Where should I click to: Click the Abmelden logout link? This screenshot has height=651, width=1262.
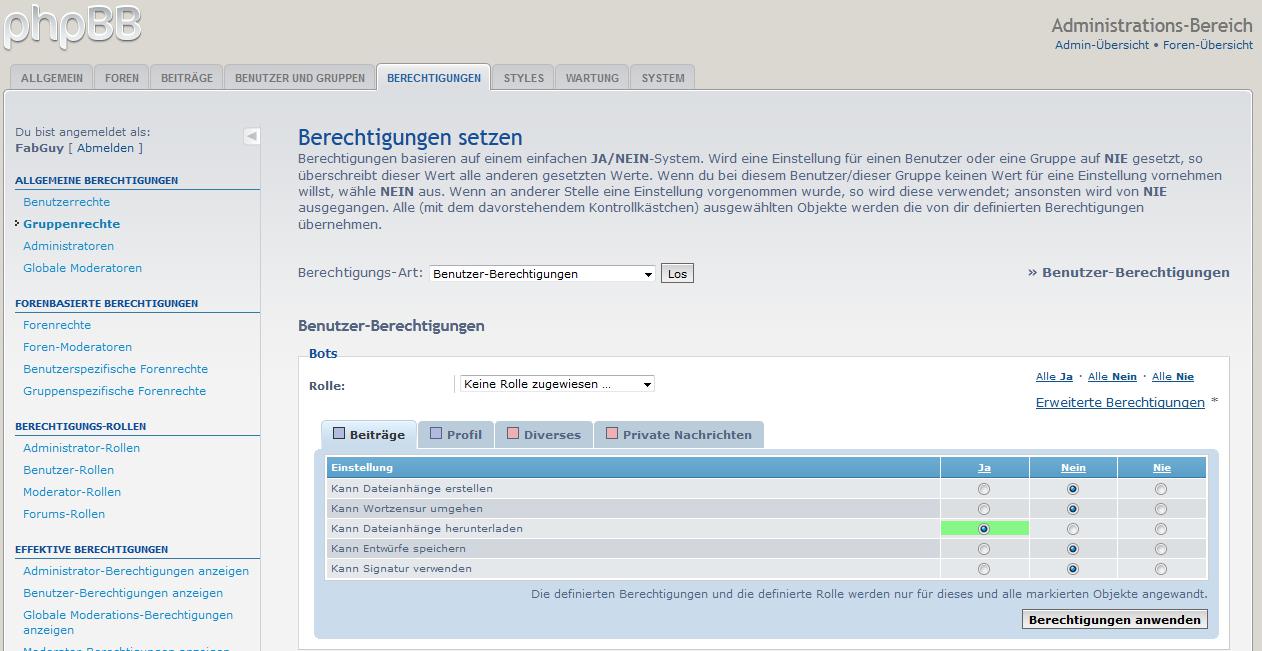coord(105,148)
